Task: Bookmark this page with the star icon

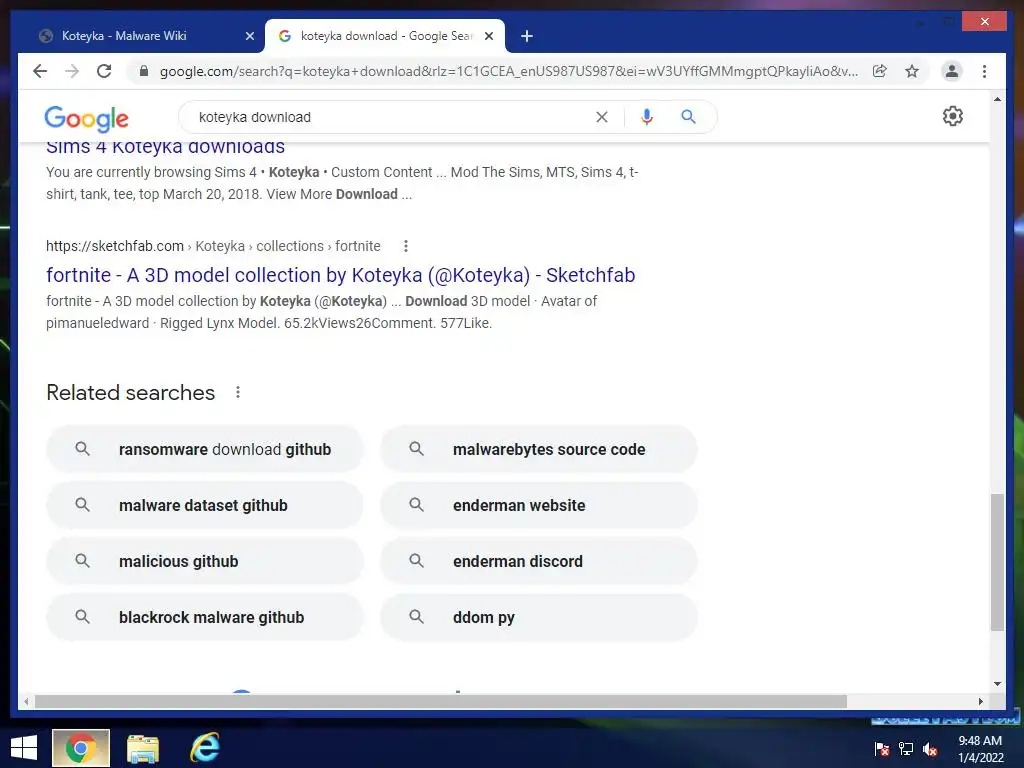Action: tap(912, 71)
